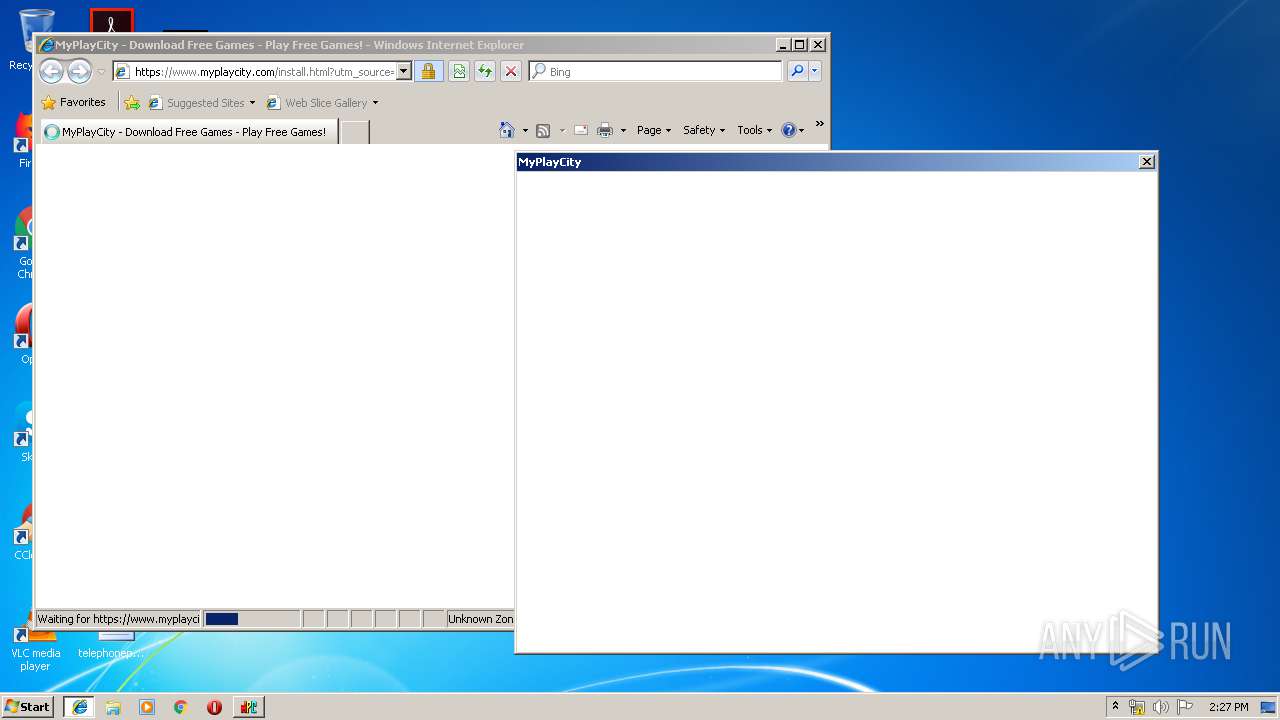This screenshot has height=720, width=1280.
Task: Open the search provider dropdown arrow
Action: 815,71
